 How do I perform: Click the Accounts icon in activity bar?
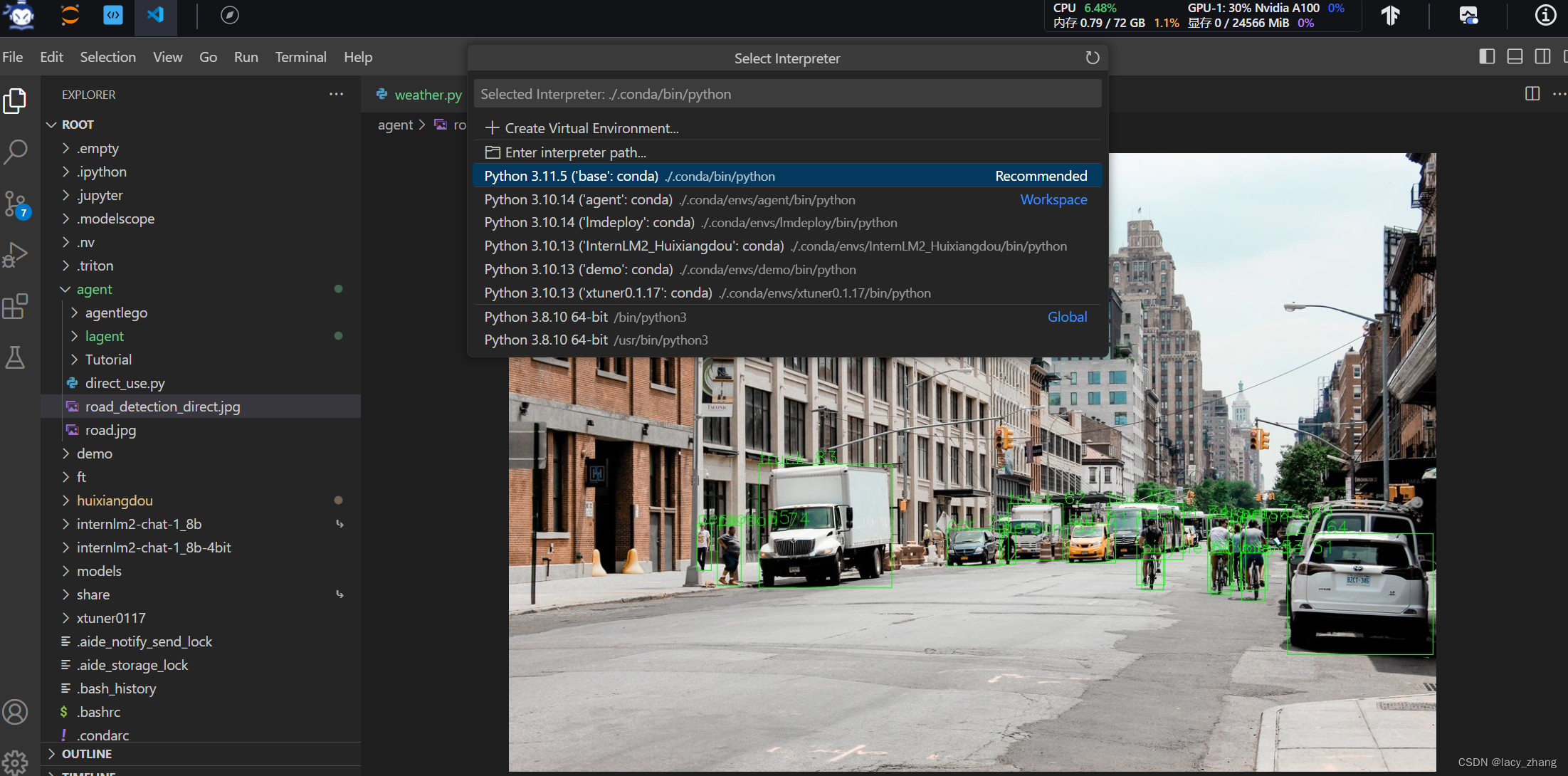16,711
